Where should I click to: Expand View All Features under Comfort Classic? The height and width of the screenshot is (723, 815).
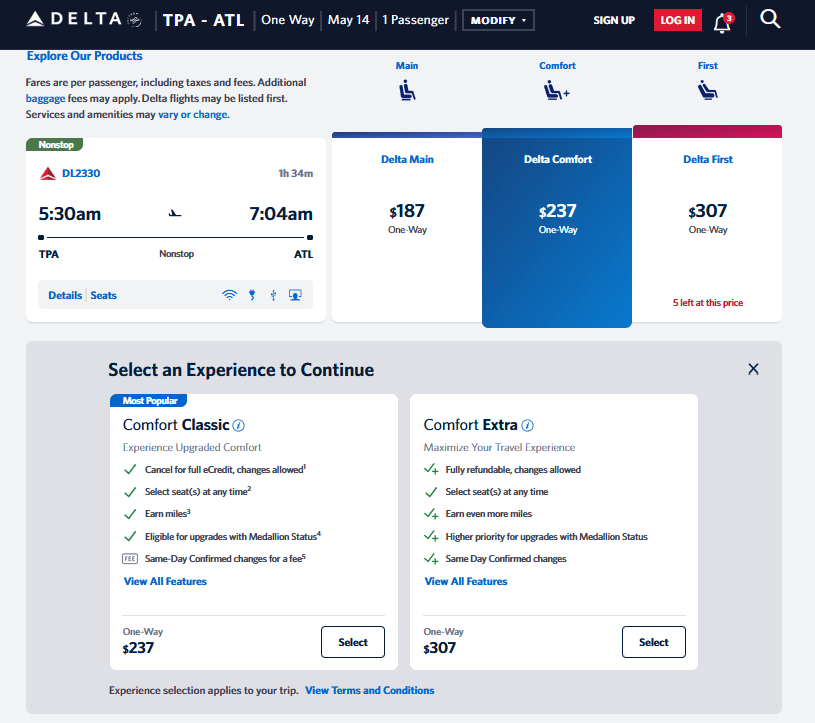pyautogui.click(x=165, y=581)
